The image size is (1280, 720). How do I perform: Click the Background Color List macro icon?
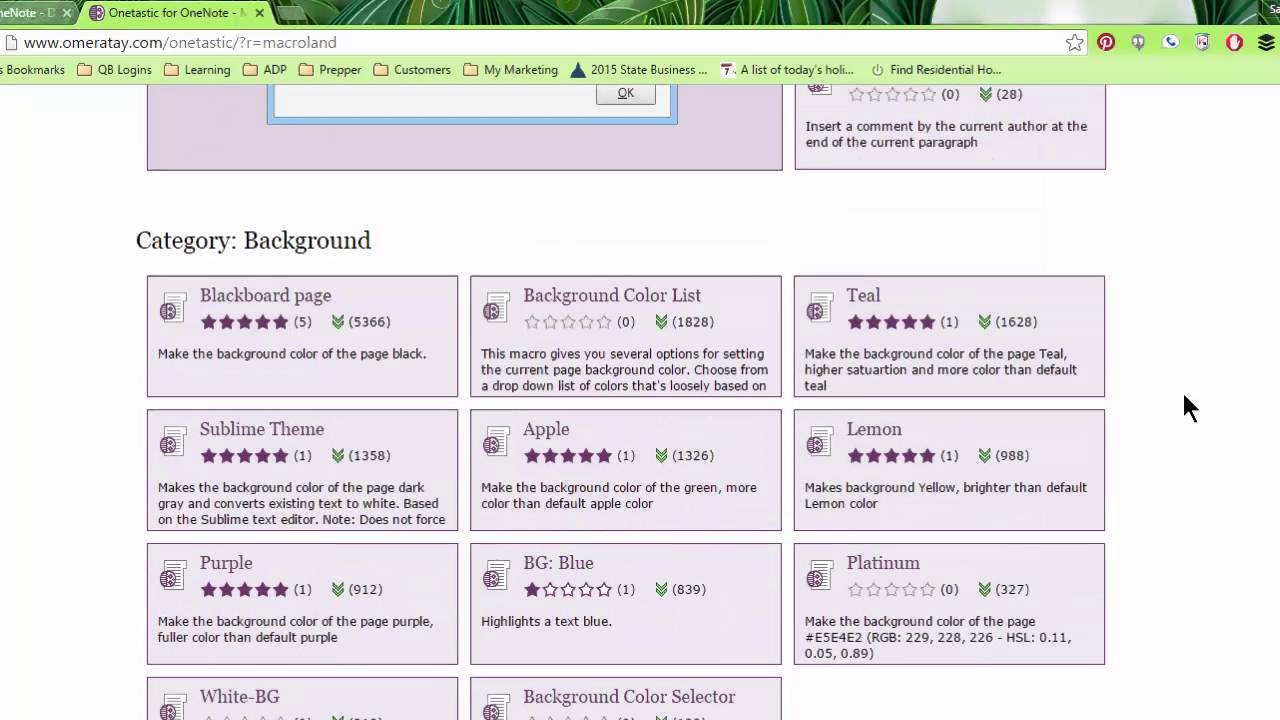click(x=496, y=308)
